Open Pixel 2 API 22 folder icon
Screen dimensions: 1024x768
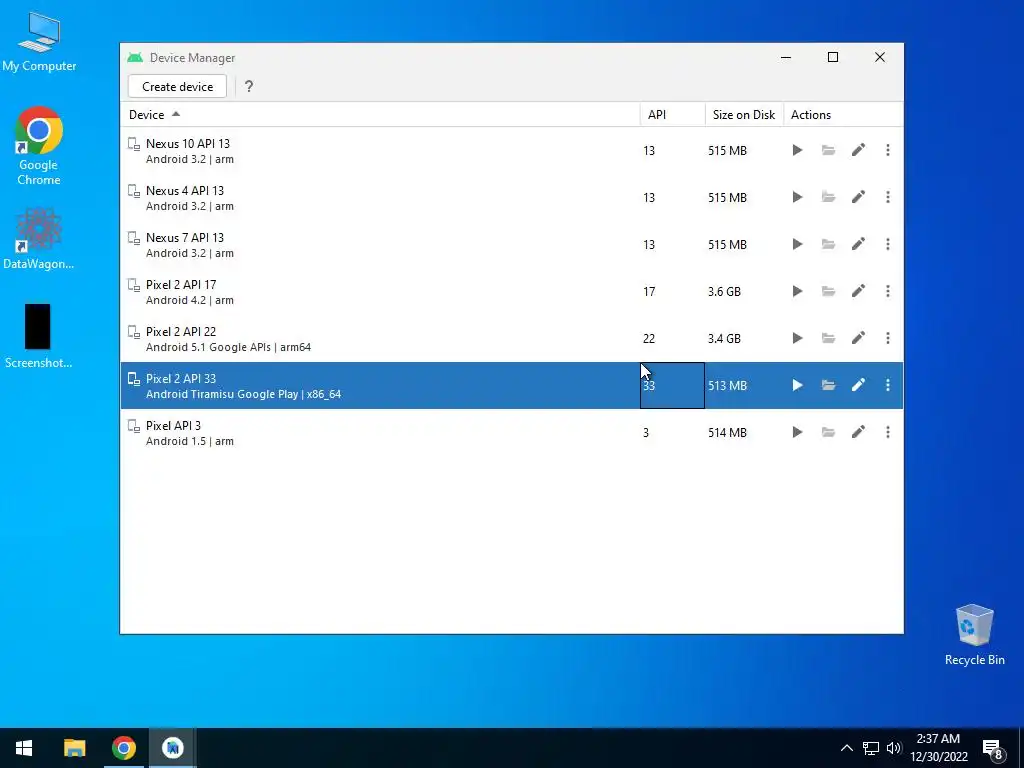[x=828, y=338]
